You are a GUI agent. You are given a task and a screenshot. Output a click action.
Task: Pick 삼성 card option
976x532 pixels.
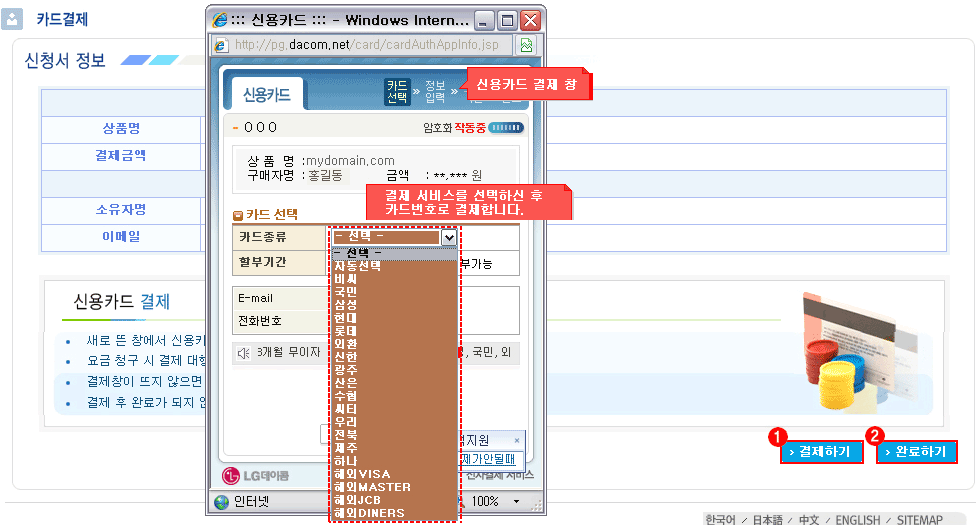pyautogui.click(x=345, y=305)
